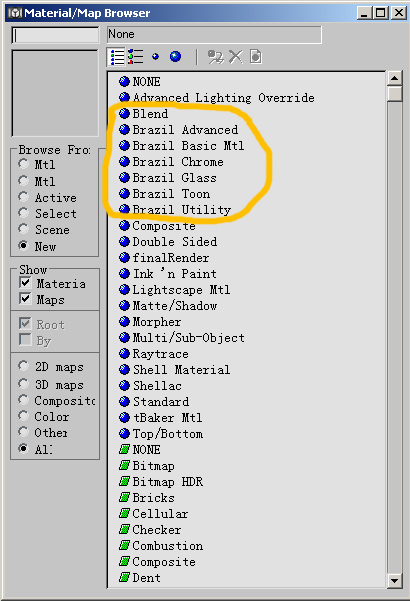The width and height of the screenshot is (410, 601).
Task: Switch to View List mode icon
Action: click(x=116, y=57)
